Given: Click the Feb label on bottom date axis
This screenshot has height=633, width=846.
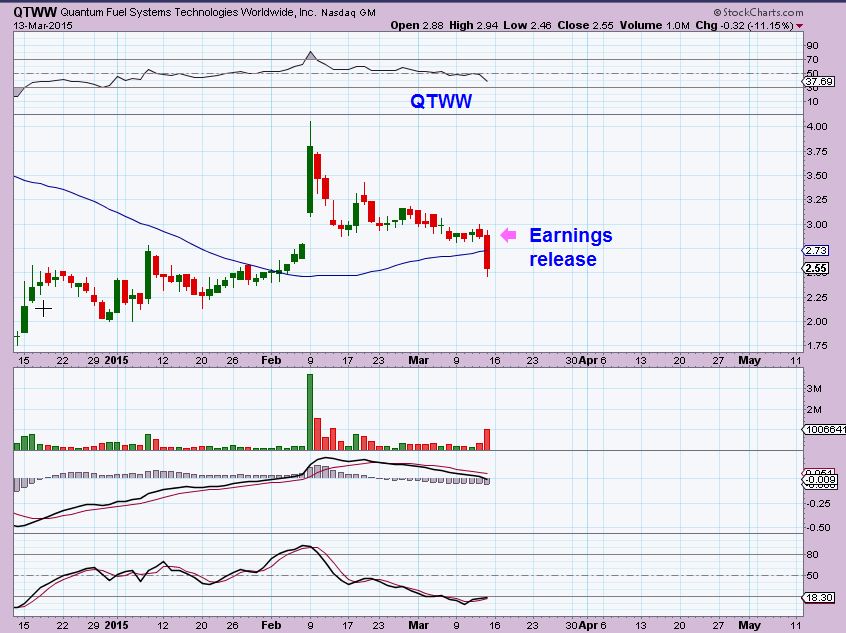Looking at the screenshot, I should [x=271, y=625].
